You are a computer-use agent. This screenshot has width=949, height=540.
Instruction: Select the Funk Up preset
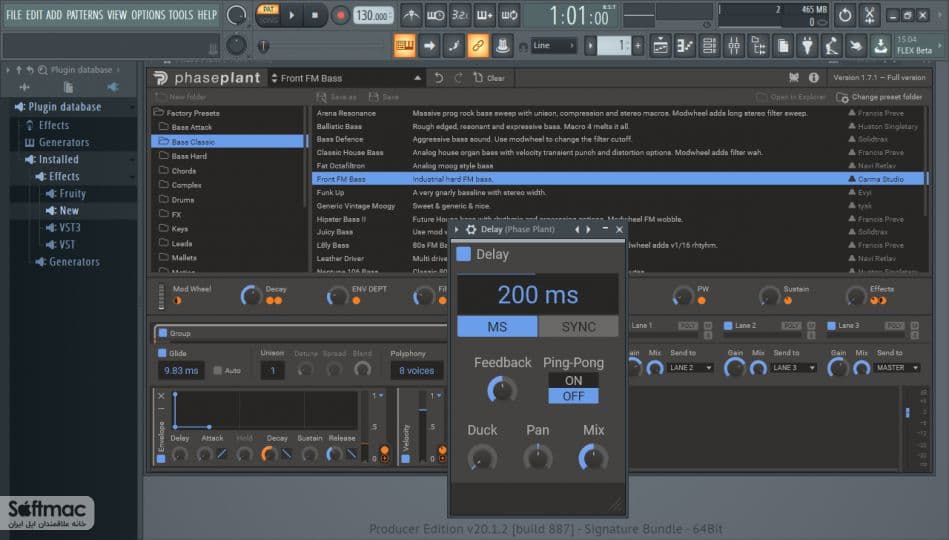pos(330,193)
